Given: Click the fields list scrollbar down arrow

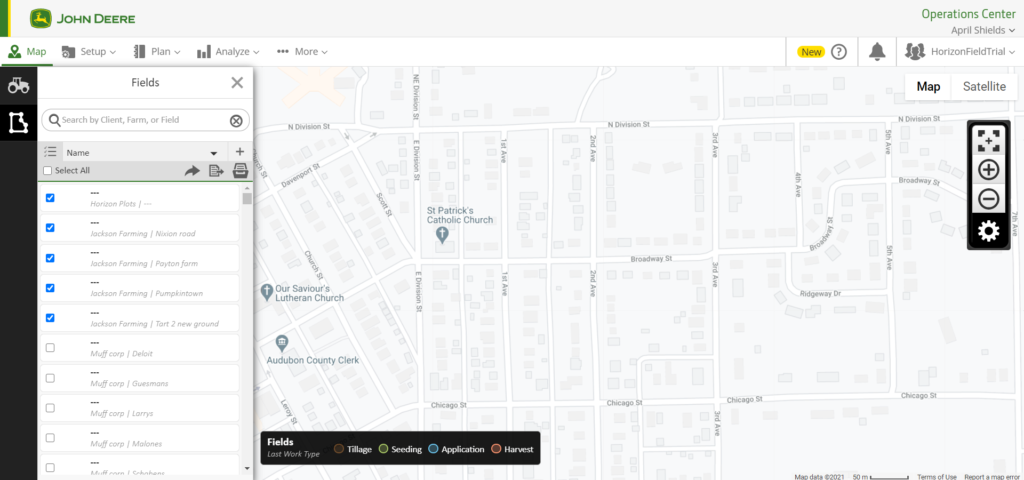Looking at the screenshot, I should click(x=247, y=468).
